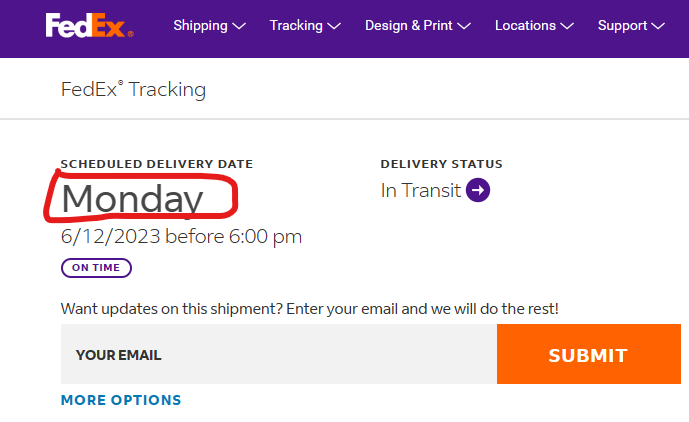Expand the Tracking menu chevron

click(334, 26)
